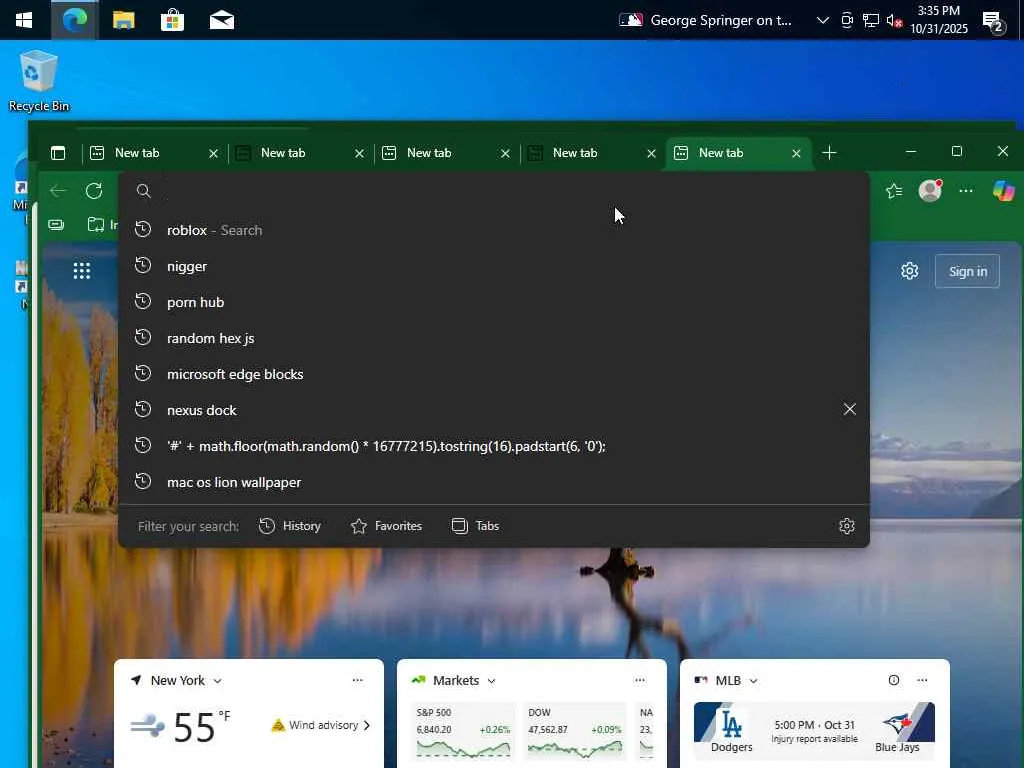Open the Dodgers team logo

click(731, 723)
